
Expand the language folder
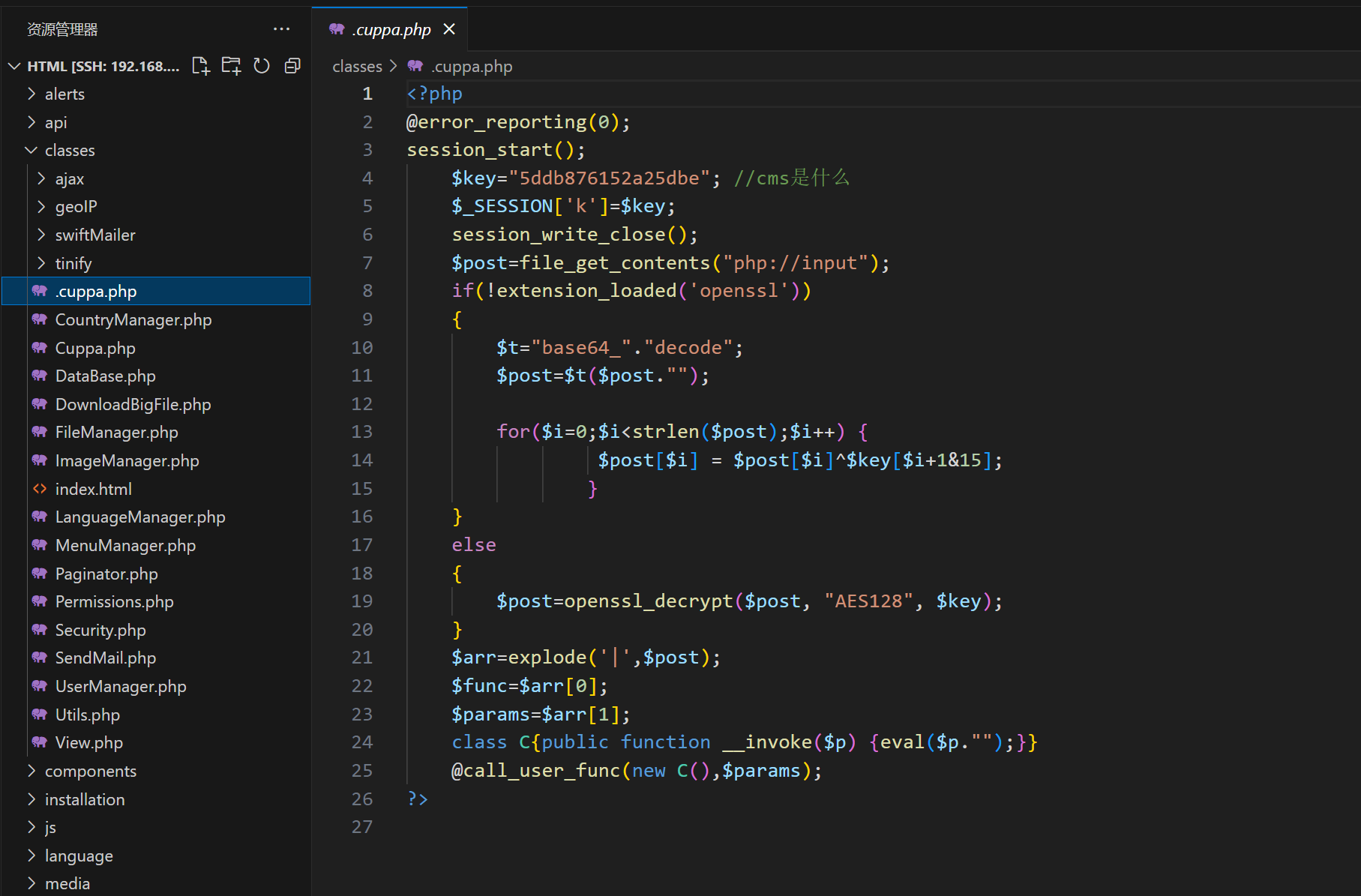click(31, 856)
